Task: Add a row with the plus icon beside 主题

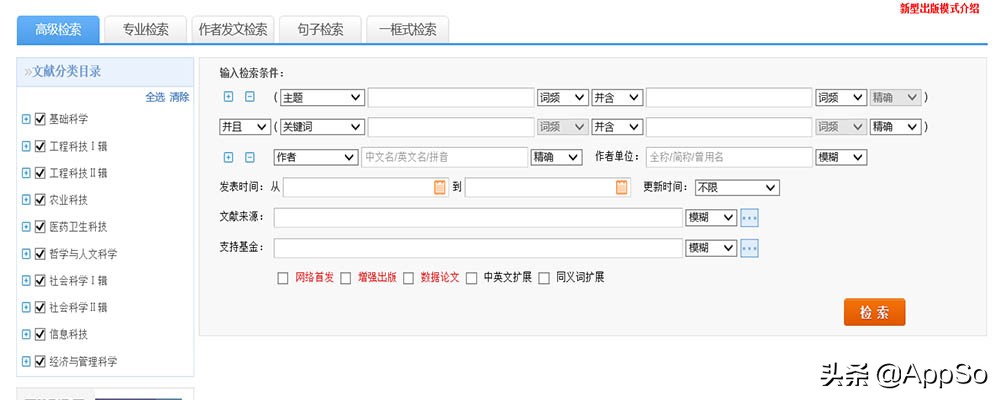Action: (228, 97)
